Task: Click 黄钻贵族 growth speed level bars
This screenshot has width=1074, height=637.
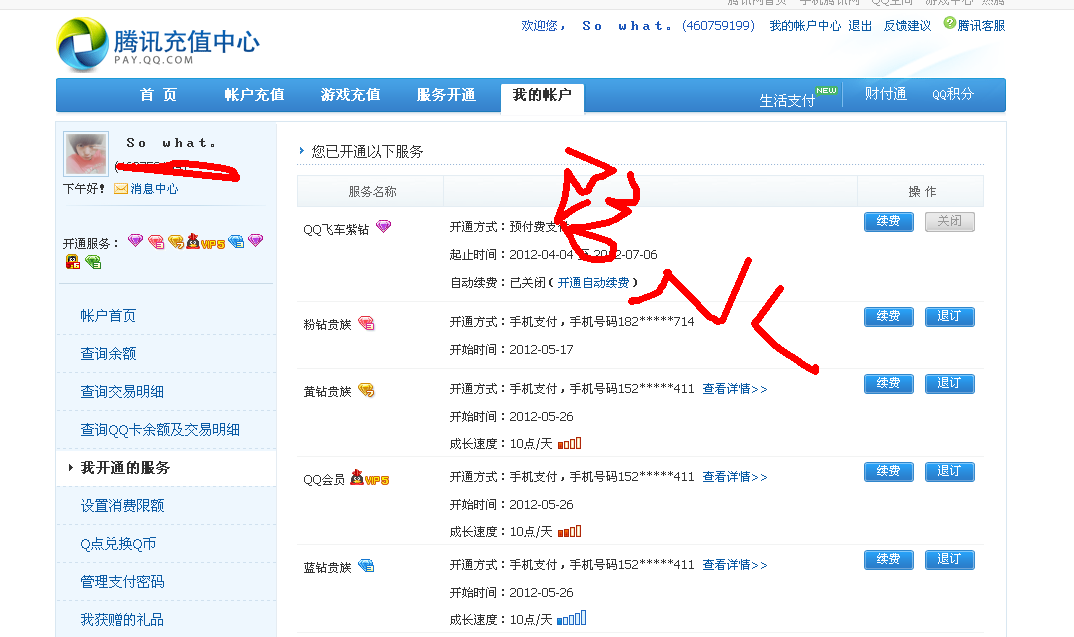Action: 569,443
